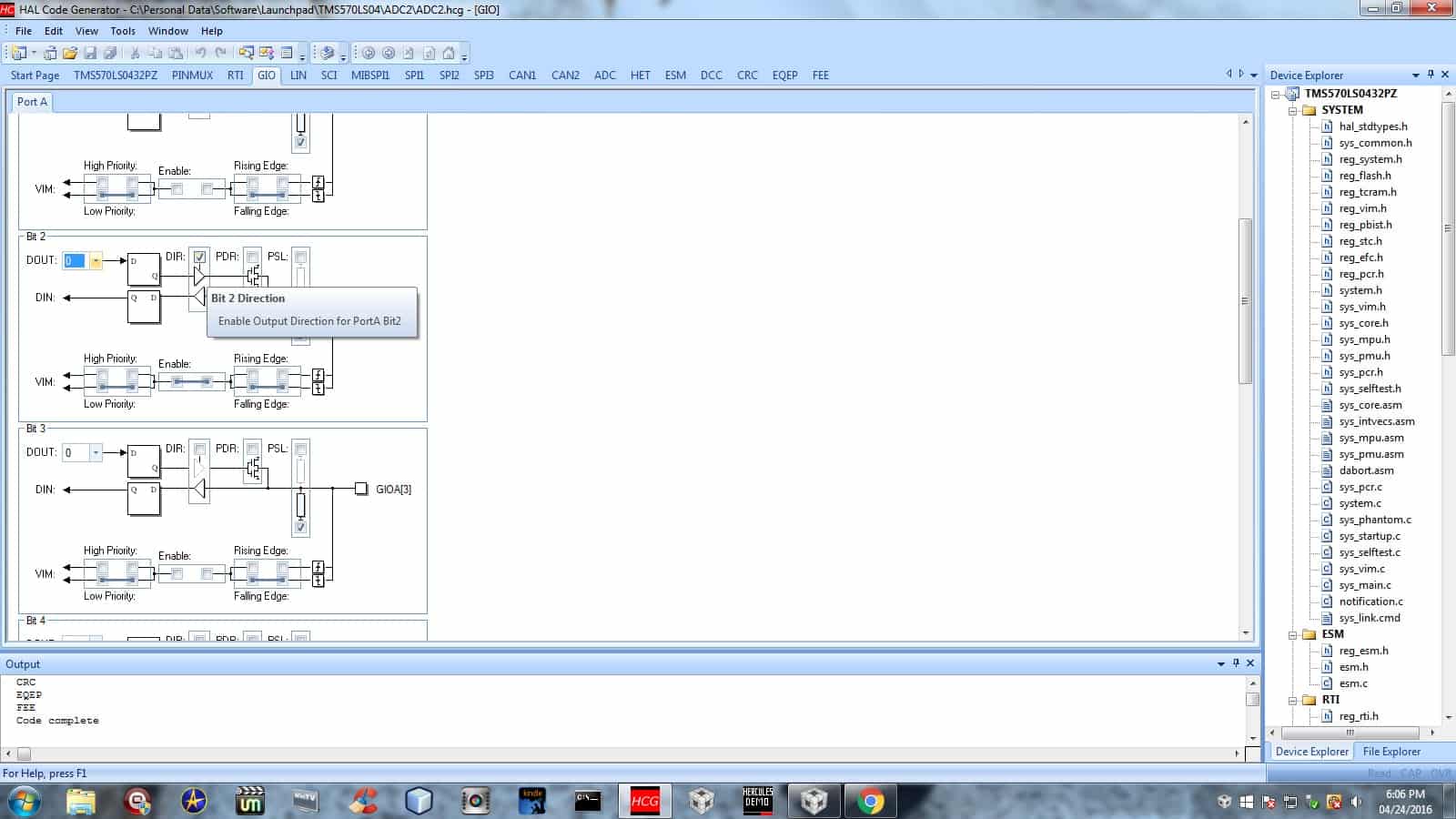Click the New project toolbar icon

(18, 53)
